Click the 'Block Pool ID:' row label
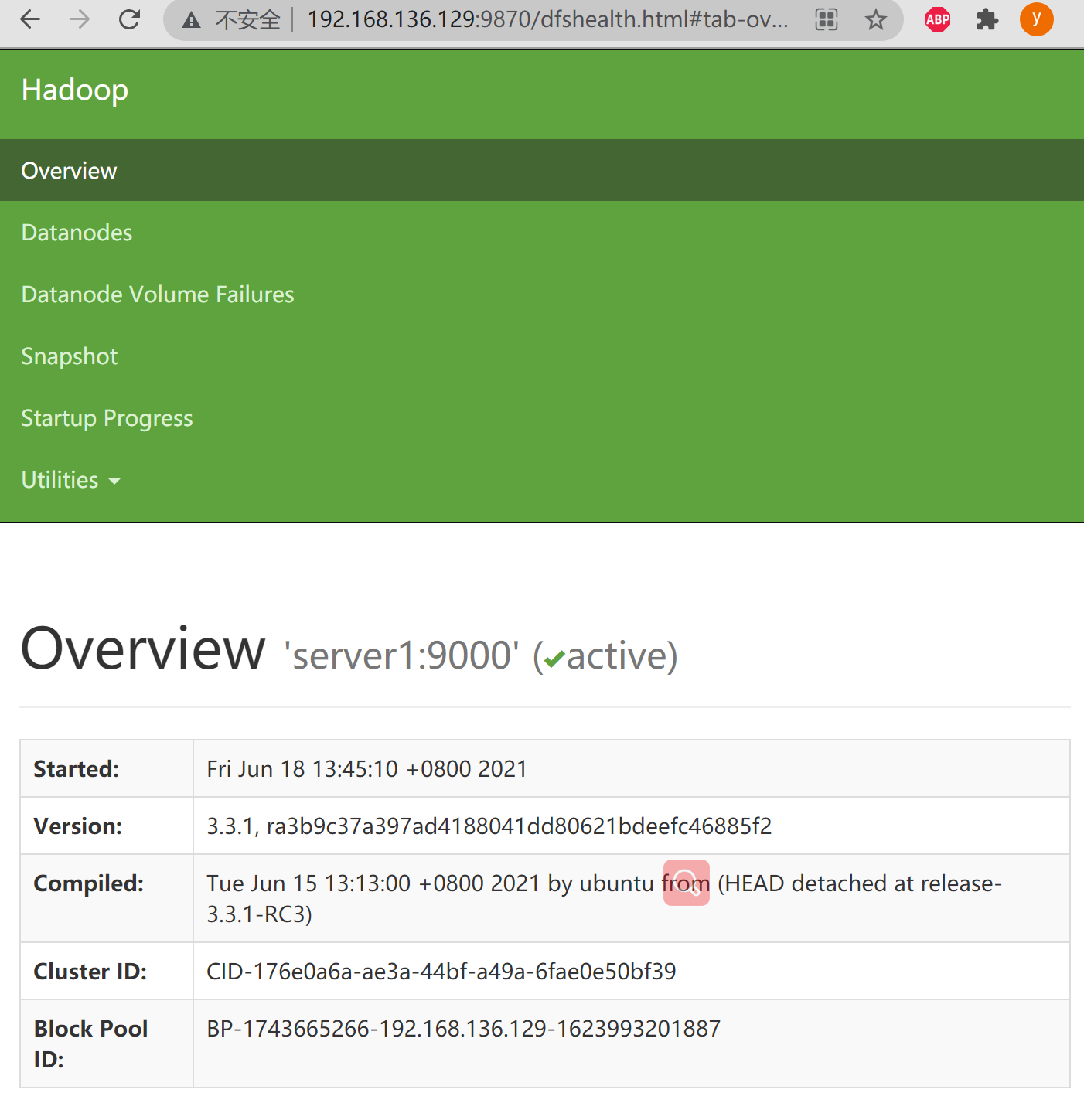The width and height of the screenshot is (1084, 1120). (90, 1043)
